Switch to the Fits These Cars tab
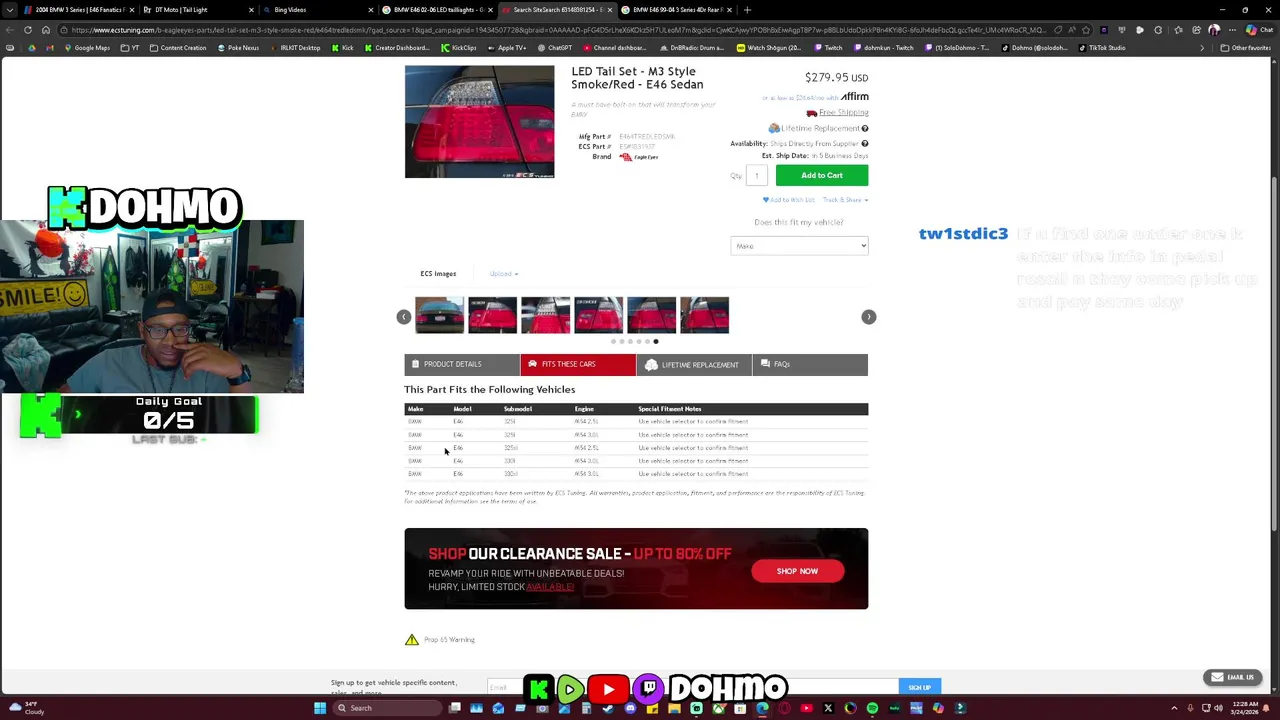 click(x=578, y=364)
